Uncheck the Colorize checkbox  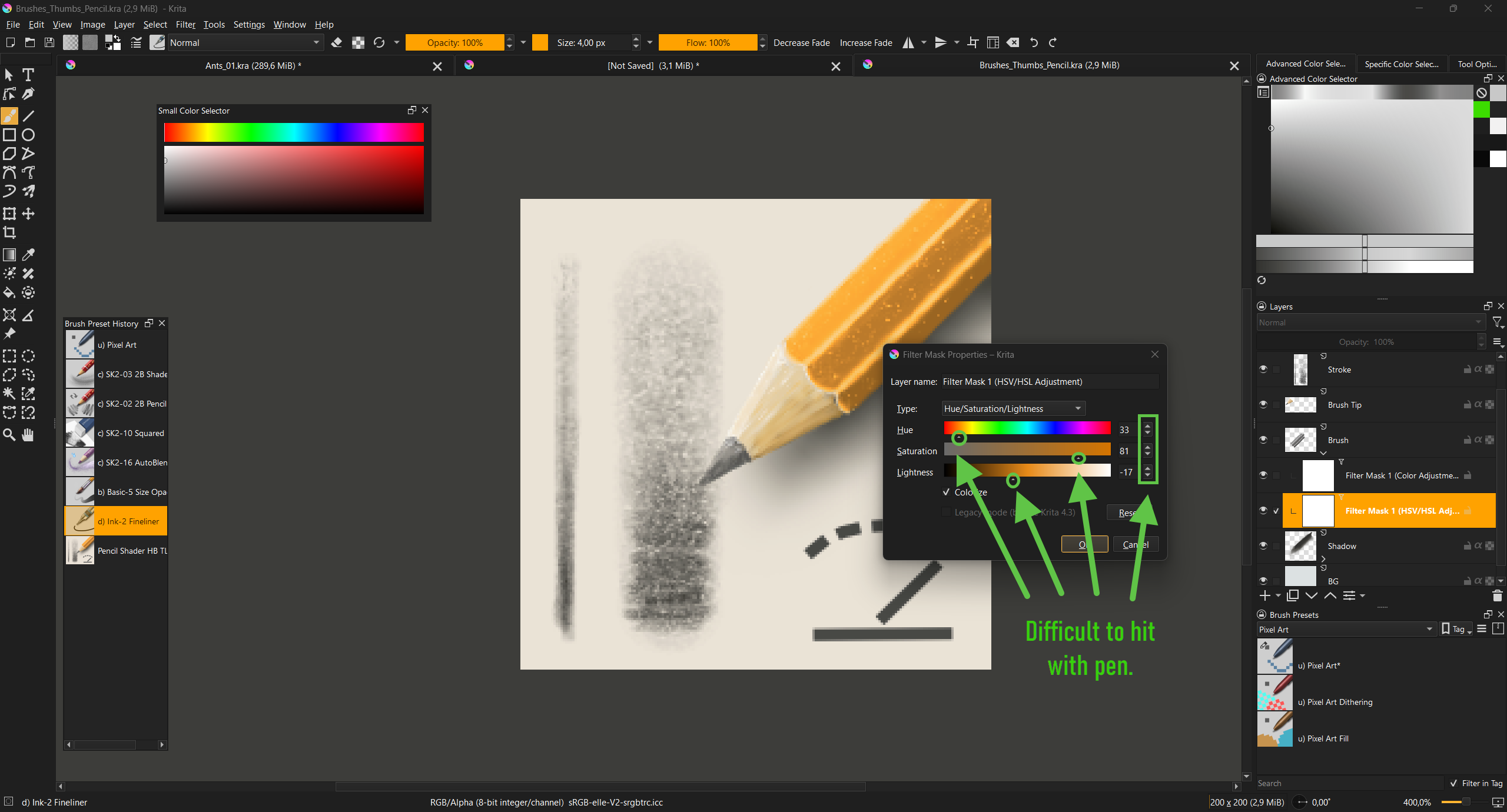(947, 492)
